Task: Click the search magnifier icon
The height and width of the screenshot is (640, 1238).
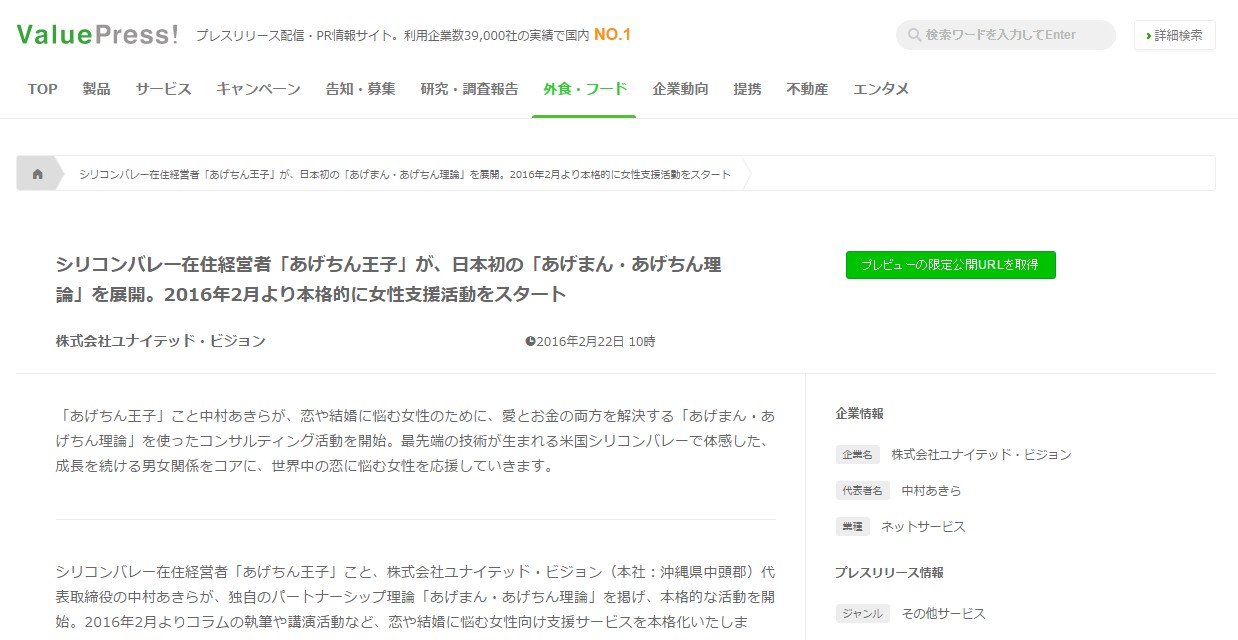Action: tap(914, 35)
